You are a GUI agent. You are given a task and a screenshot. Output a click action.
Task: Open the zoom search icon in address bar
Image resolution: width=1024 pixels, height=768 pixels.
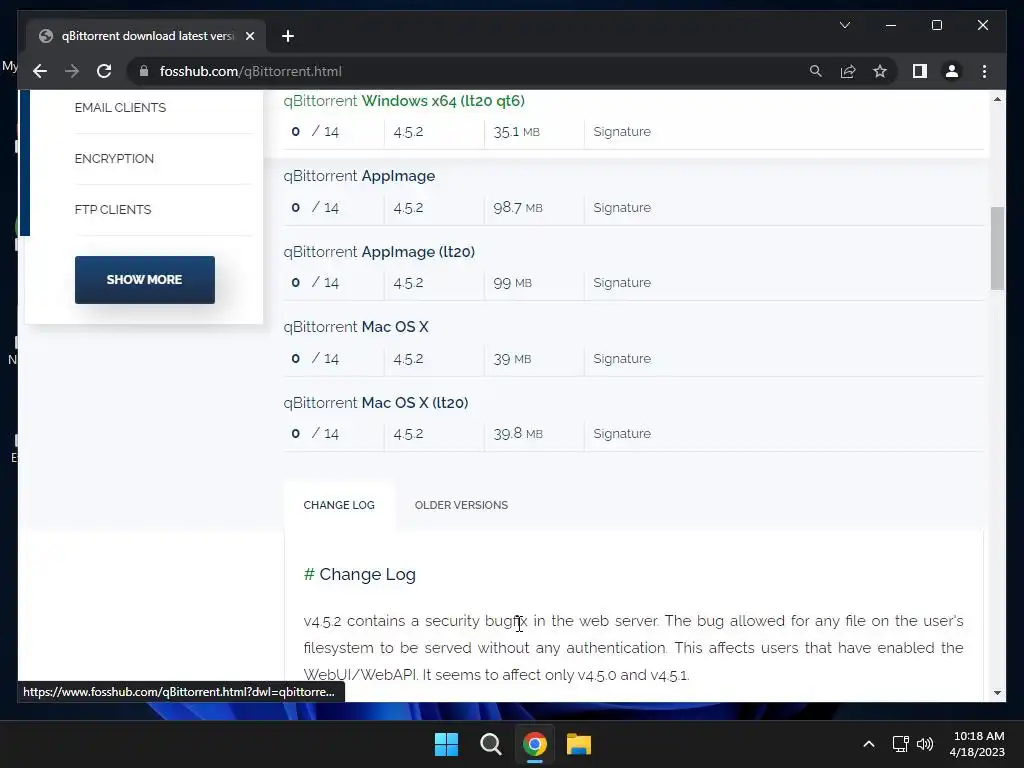point(816,71)
